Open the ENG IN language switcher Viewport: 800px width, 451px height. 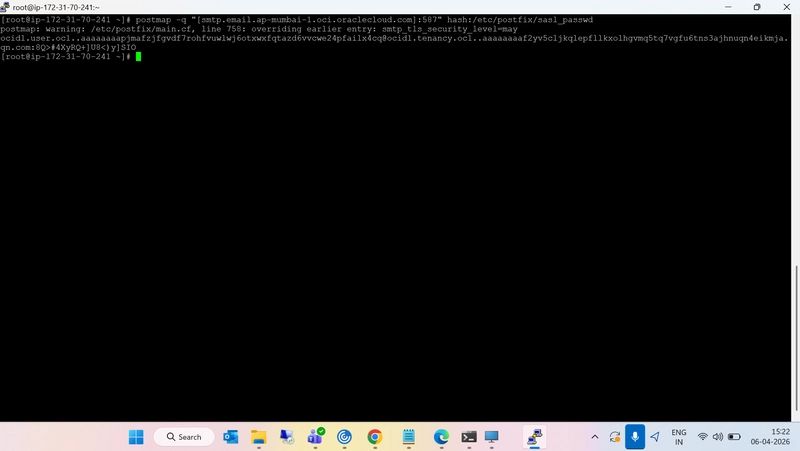(x=678, y=437)
